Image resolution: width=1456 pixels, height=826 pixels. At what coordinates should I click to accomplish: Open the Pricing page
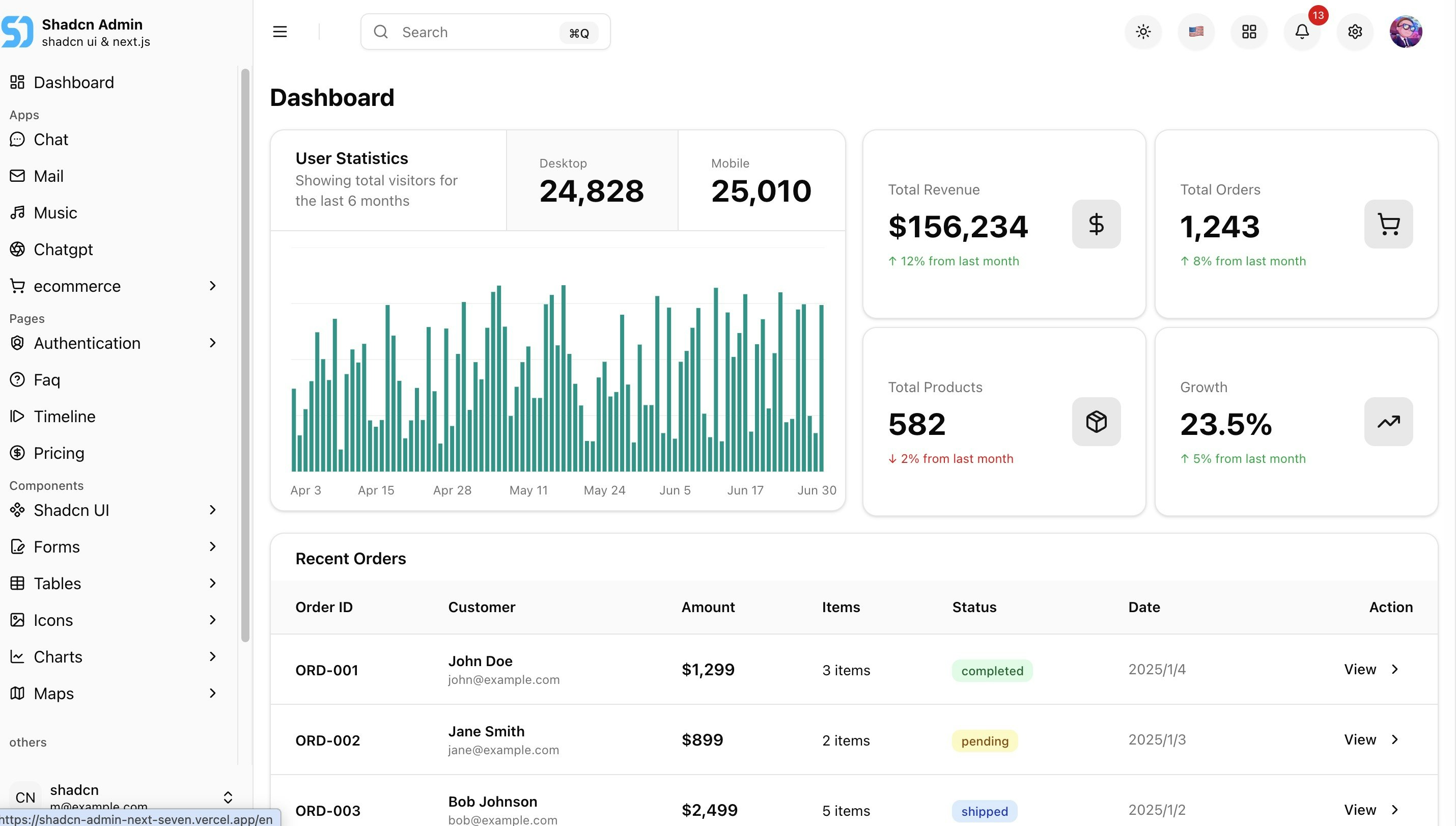(59, 453)
